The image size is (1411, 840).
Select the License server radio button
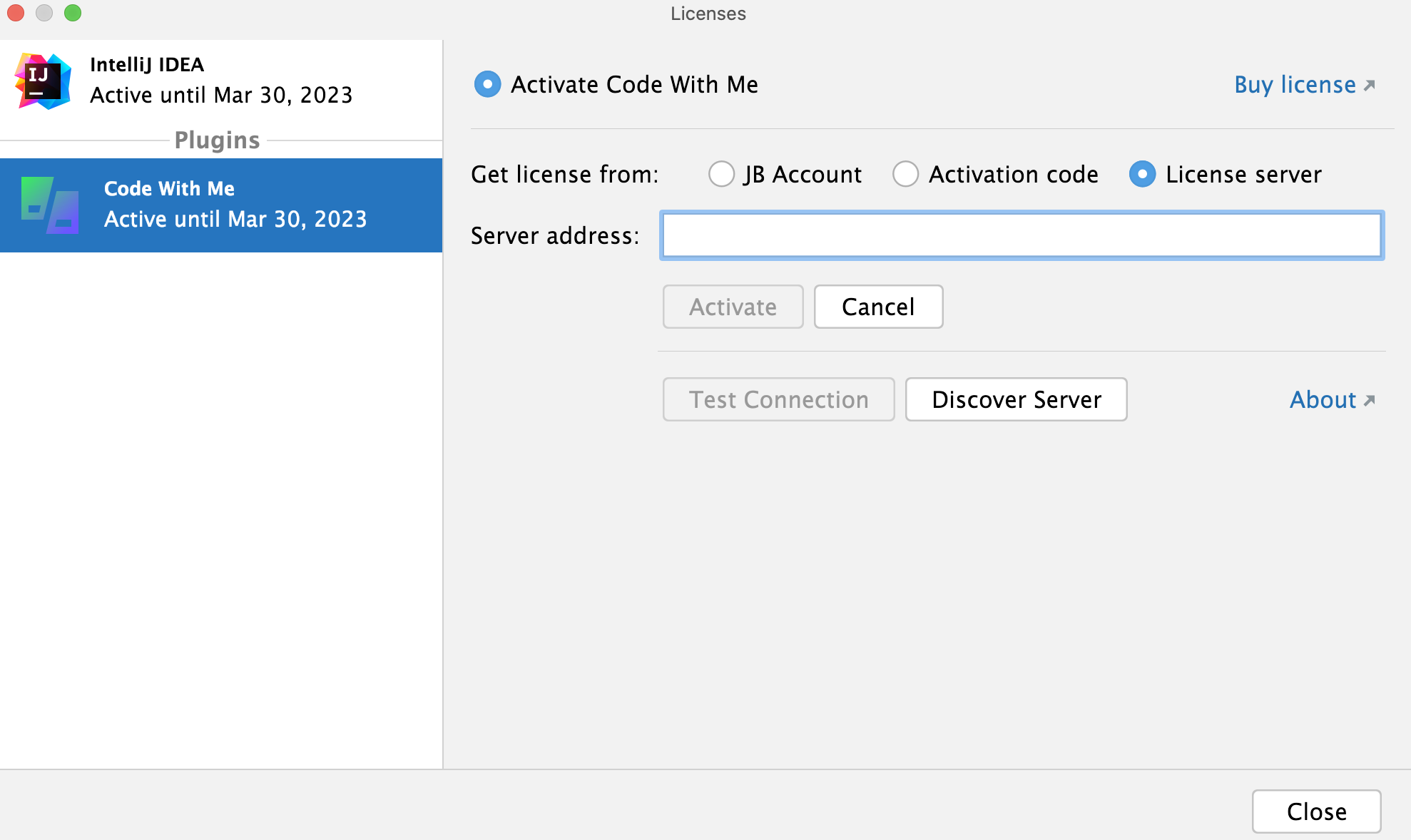tap(1142, 175)
